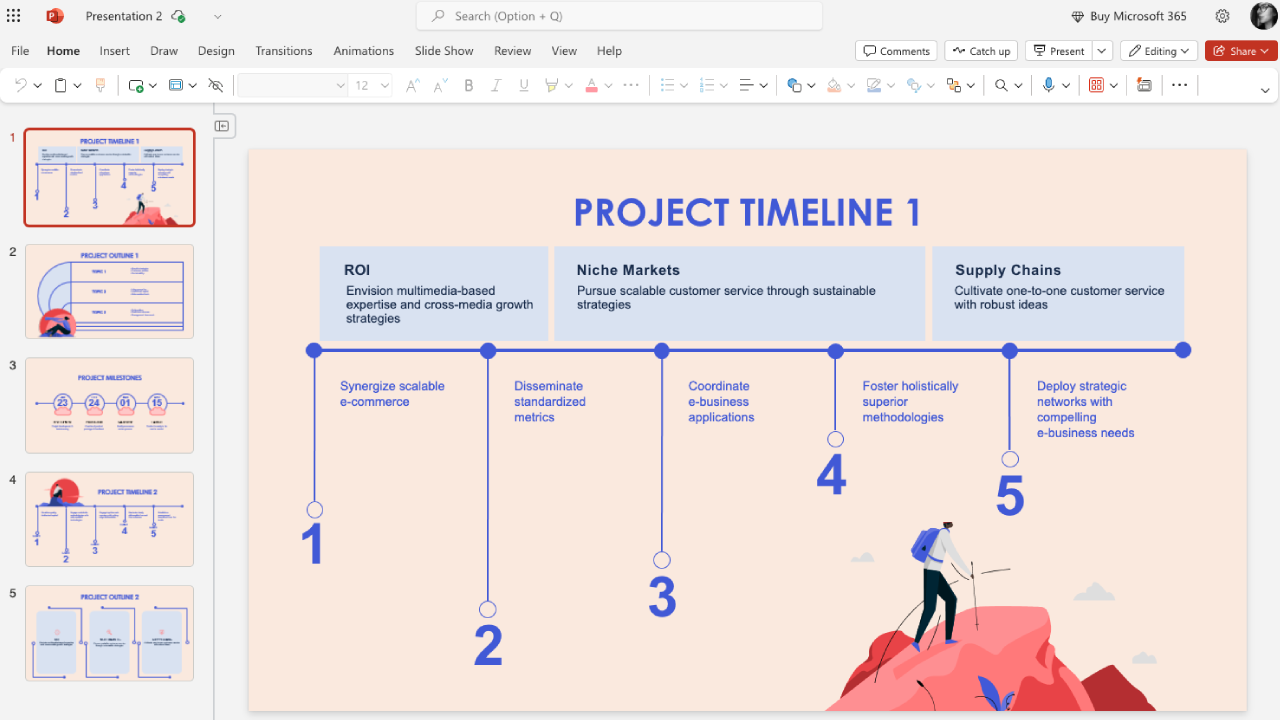Switch to the Slide Show tab
The height and width of the screenshot is (720, 1280).
[x=444, y=51]
